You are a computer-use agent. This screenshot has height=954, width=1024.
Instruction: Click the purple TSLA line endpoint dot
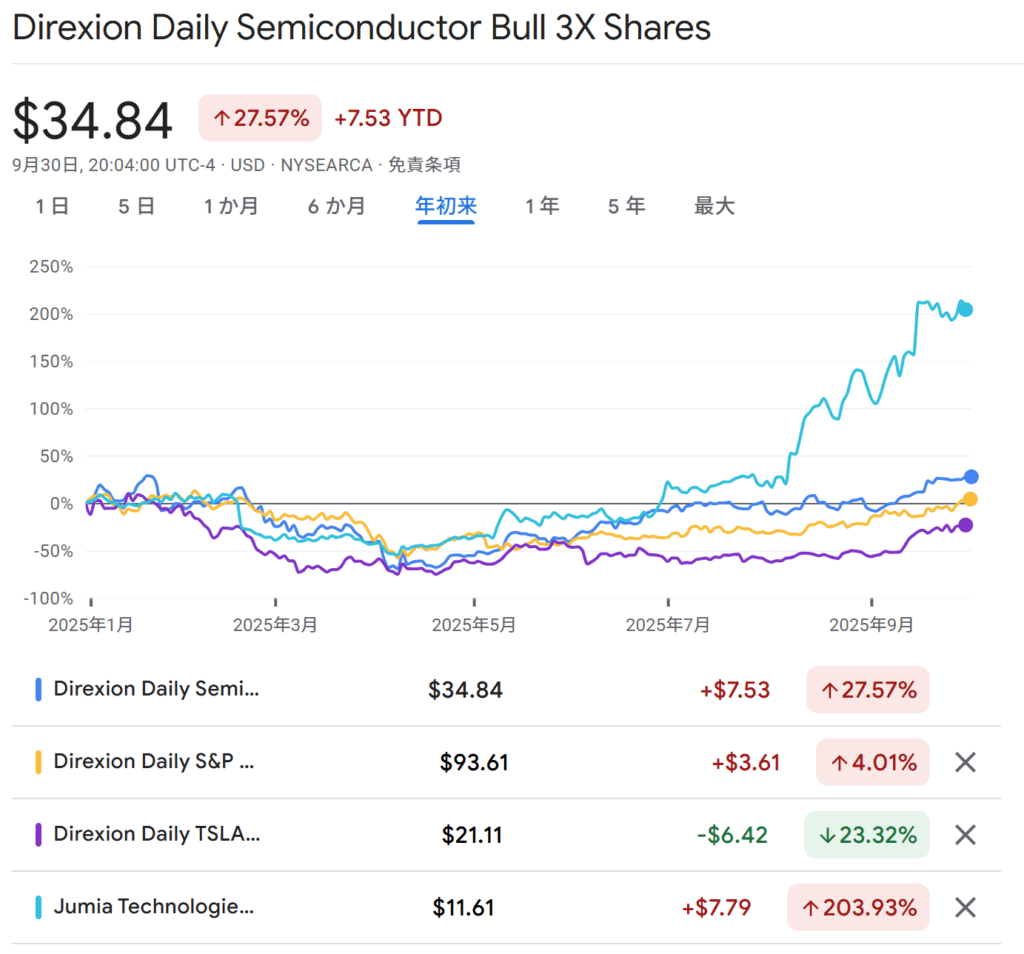point(966,525)
